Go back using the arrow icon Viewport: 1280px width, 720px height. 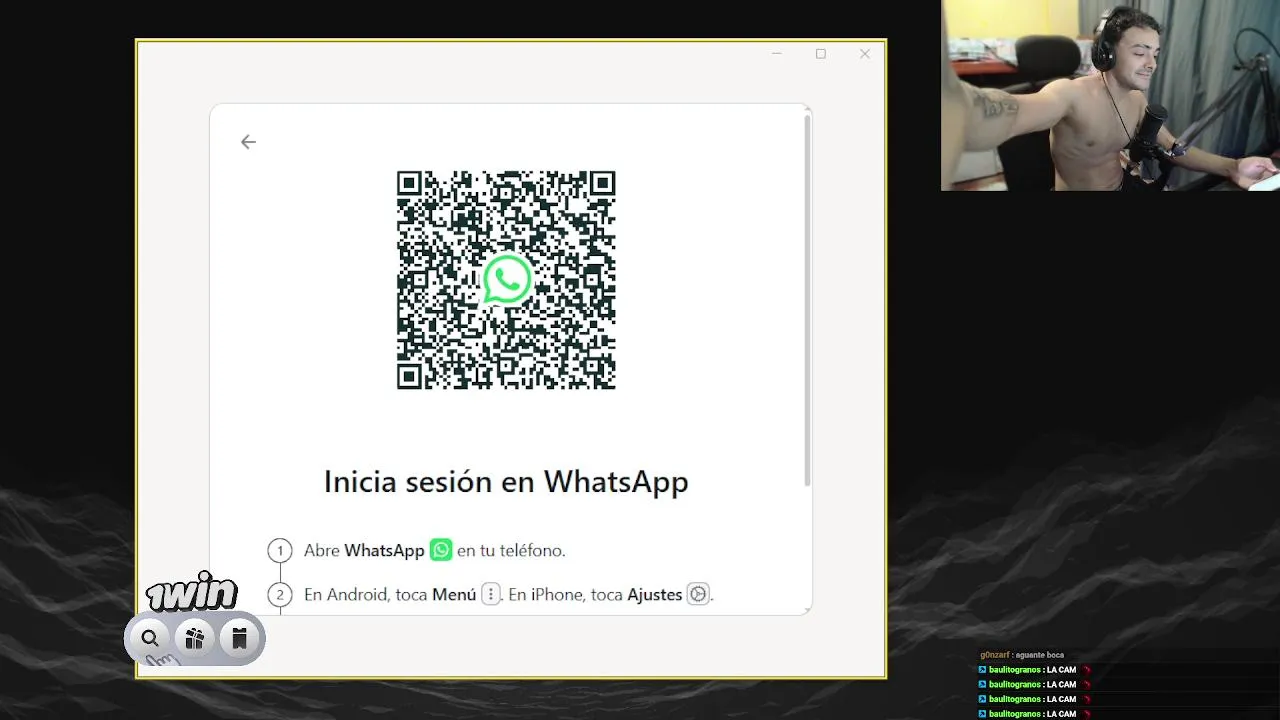(x=248, y=142)
